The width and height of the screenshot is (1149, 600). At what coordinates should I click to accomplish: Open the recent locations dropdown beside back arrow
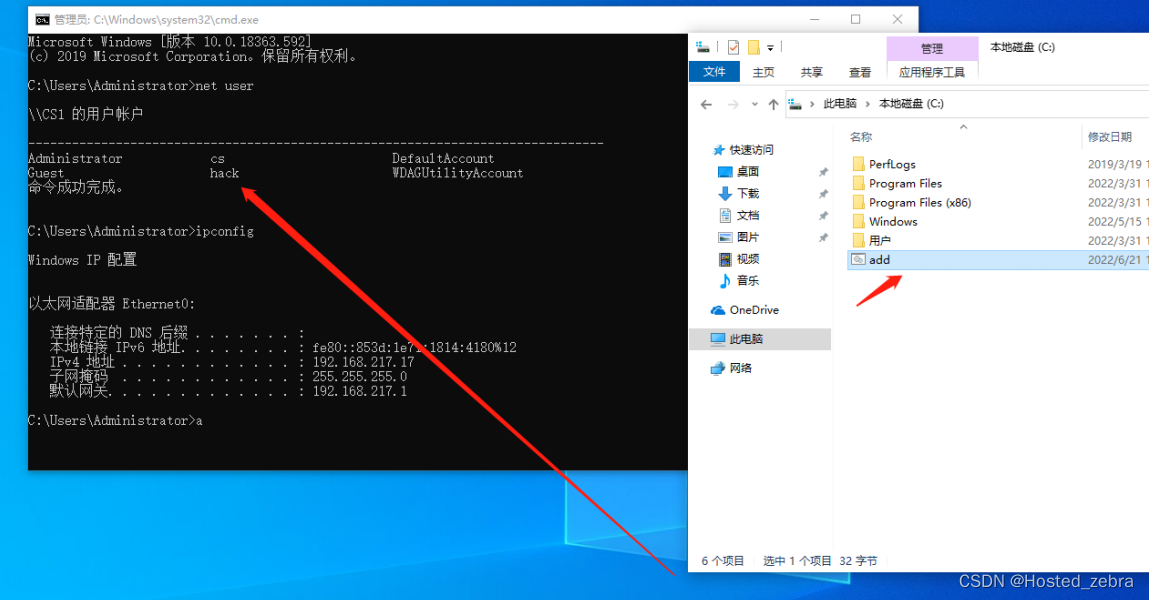click(x=754, y=104)
